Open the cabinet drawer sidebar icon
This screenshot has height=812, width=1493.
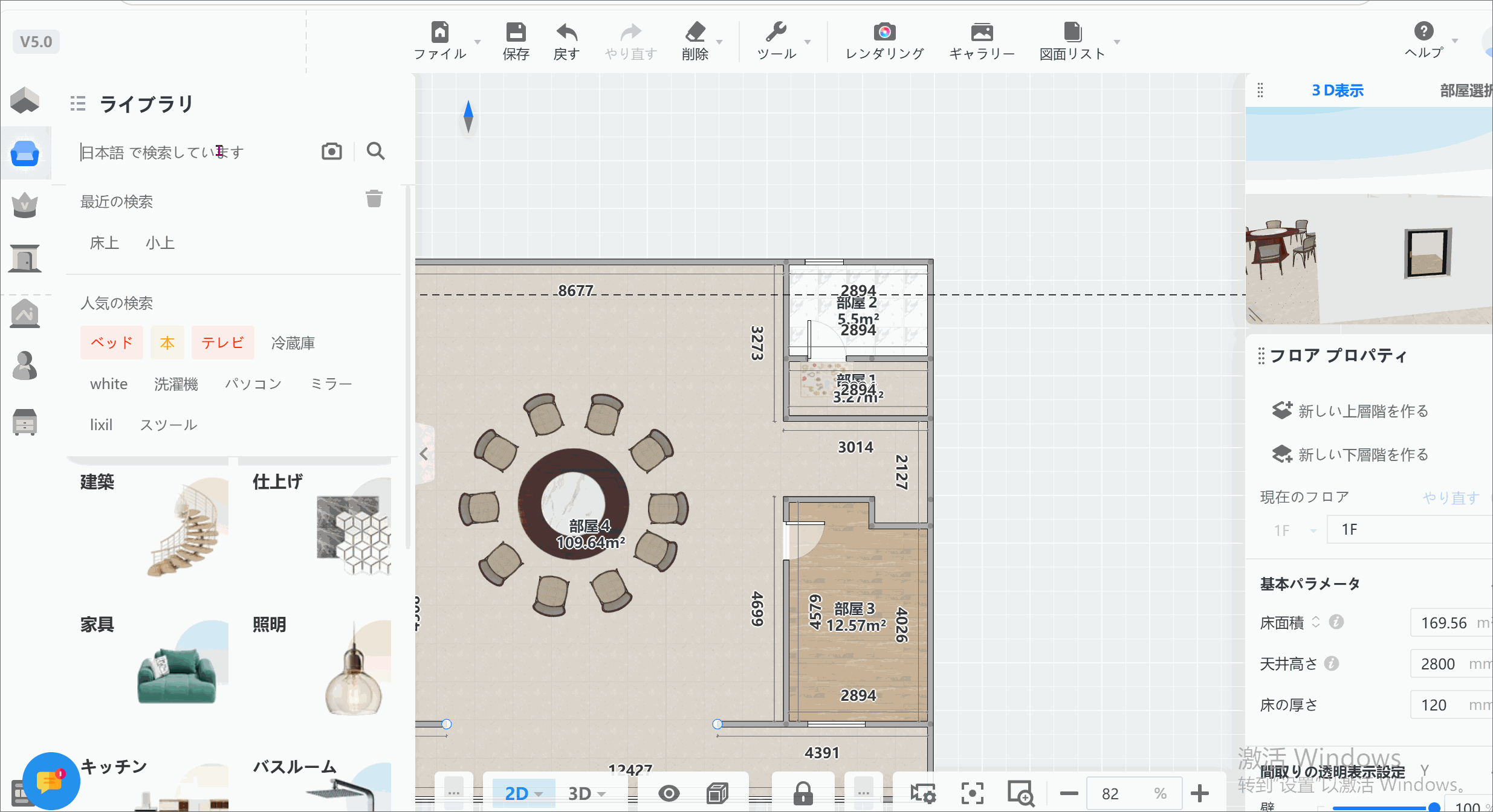[x=25, y=422]
